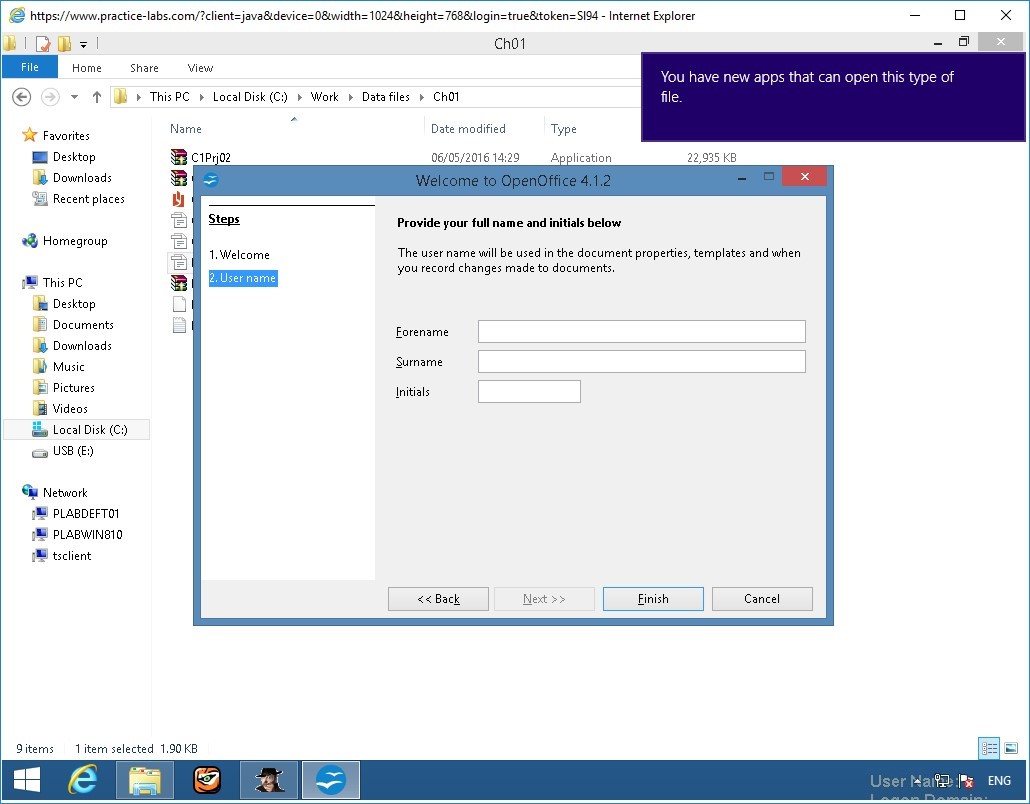Select PLABWIN810 network computer
The width and height of the screenshot is (1030, 804).
(87, 535)
